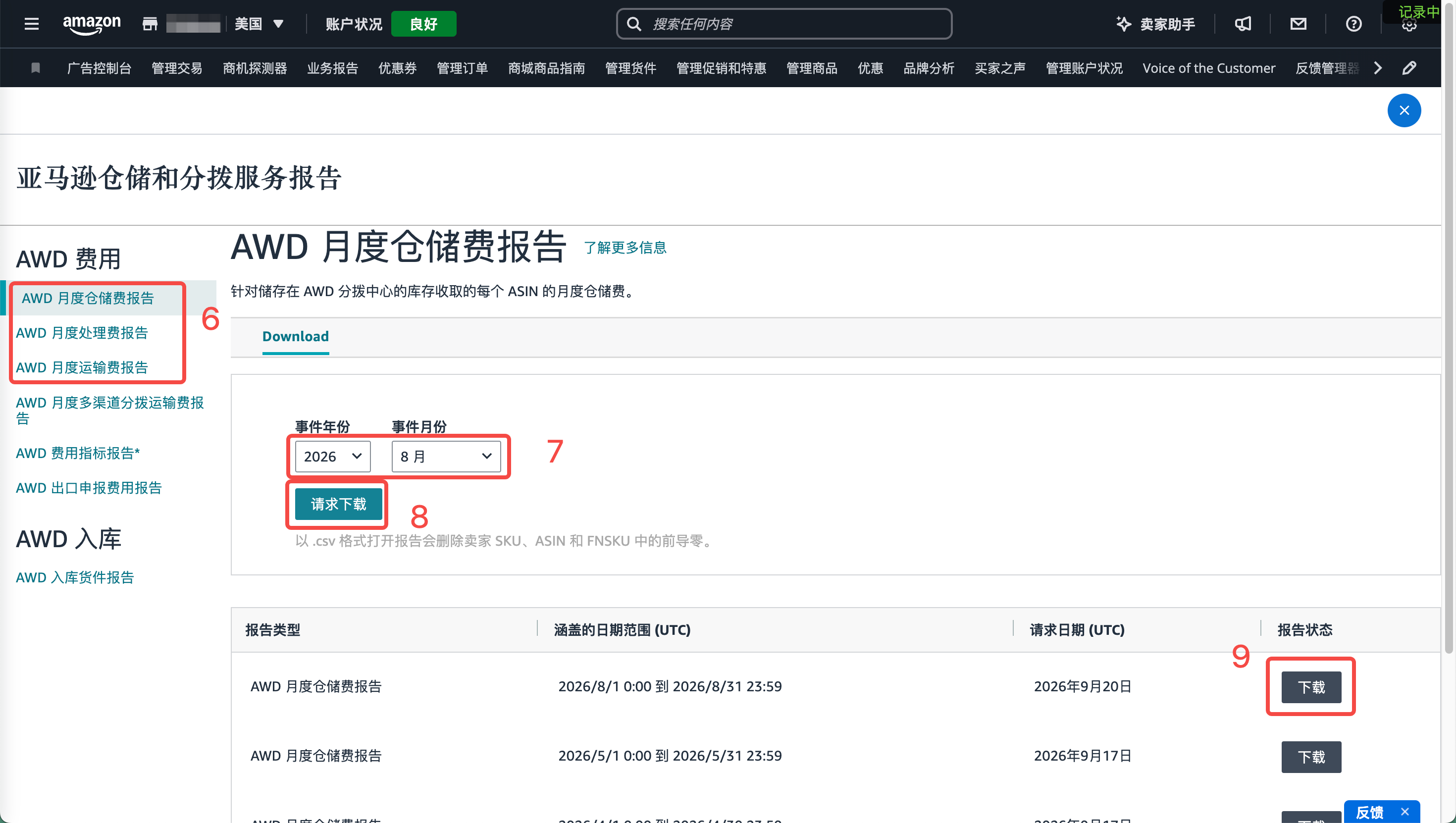This screenshot has height=823, width=1456.
Task: Open 卖家助手 seller assistant
Action: pyautogui.click(x=1155, y=24)
